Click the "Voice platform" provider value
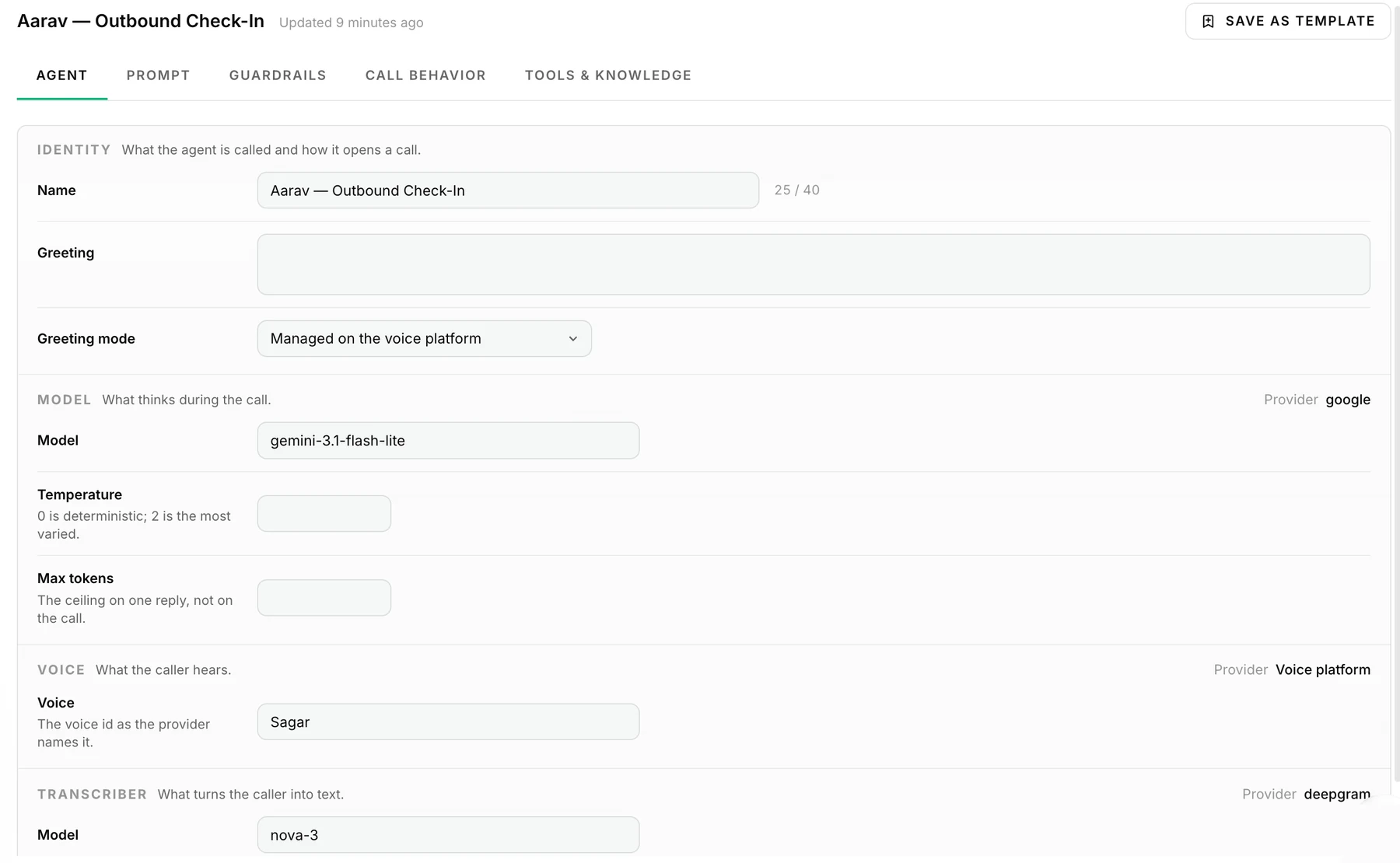This screenshot has width=1400, height=863. (x=1323, y=670)
